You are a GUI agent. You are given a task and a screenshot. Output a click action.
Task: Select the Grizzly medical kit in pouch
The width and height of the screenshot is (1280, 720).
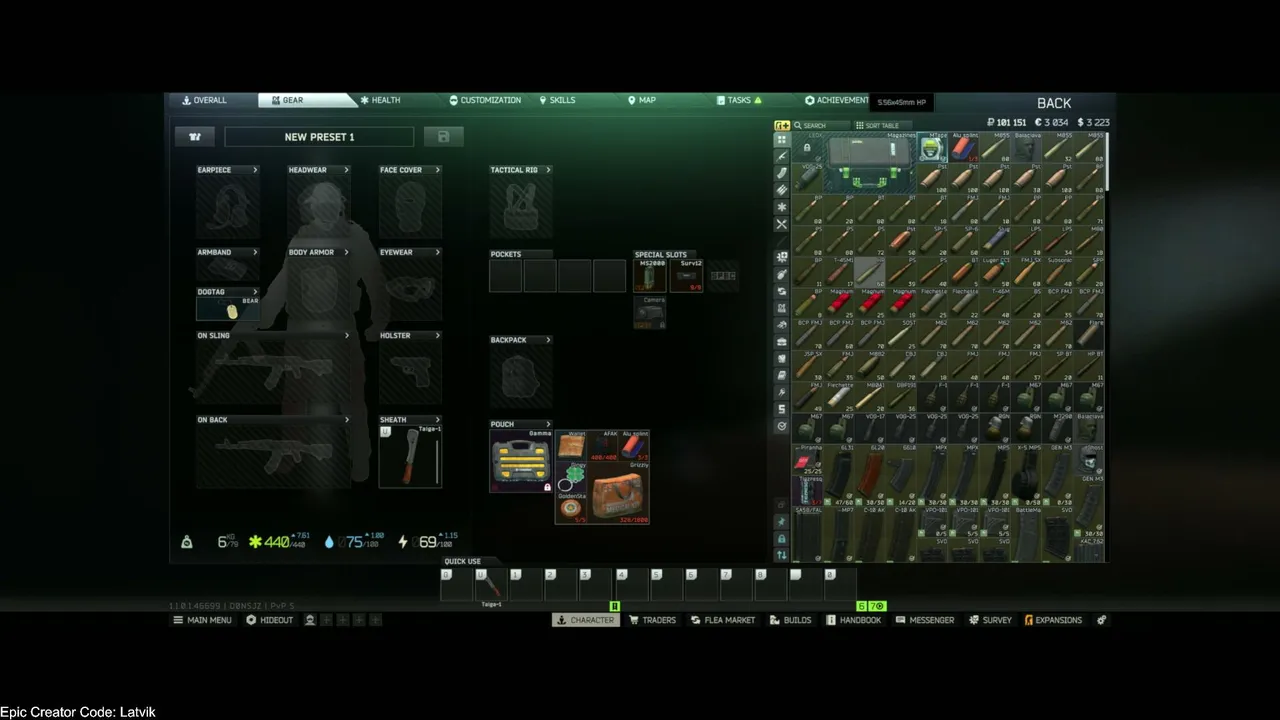pyautogui.click(x=618, y=493)
